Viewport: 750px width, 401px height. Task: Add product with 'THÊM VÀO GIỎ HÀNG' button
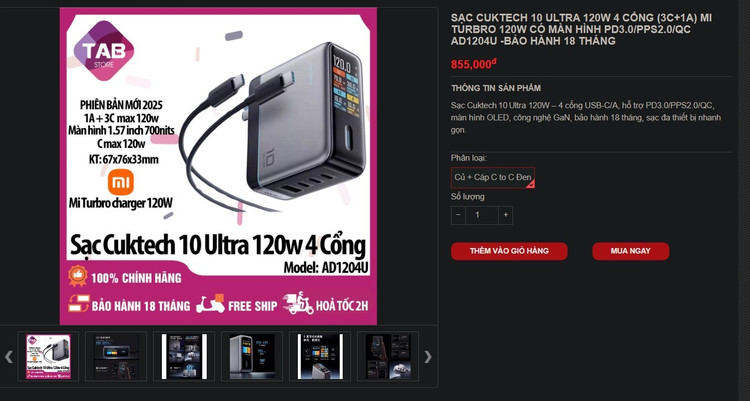[509, 251]
